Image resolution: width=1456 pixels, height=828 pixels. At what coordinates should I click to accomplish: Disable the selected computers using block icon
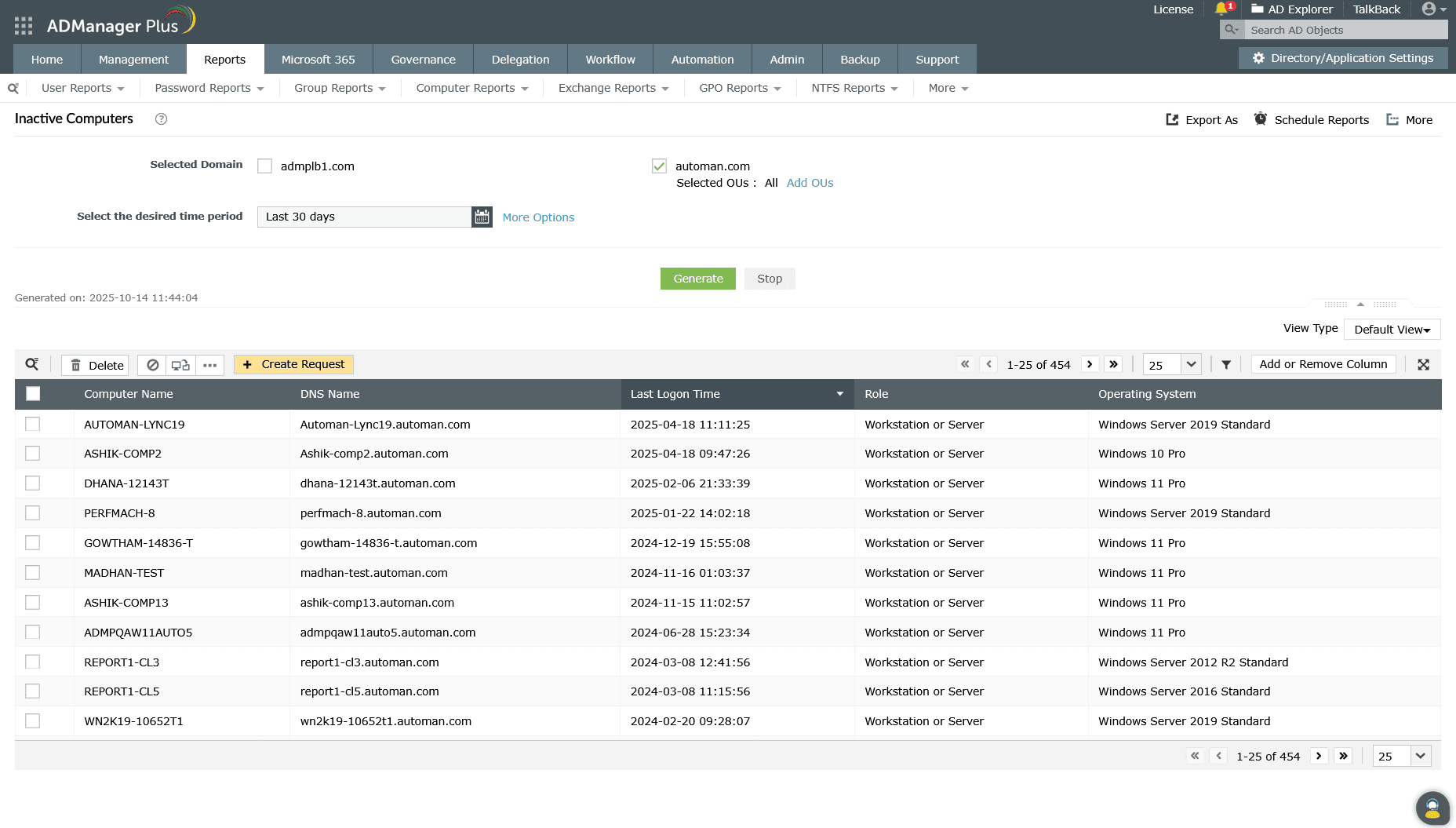click(x=152, y=364)
